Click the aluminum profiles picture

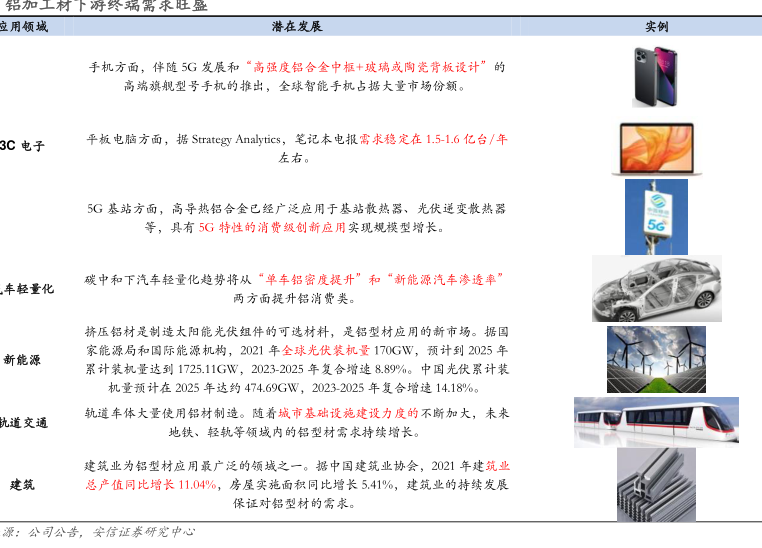point(656,484)
